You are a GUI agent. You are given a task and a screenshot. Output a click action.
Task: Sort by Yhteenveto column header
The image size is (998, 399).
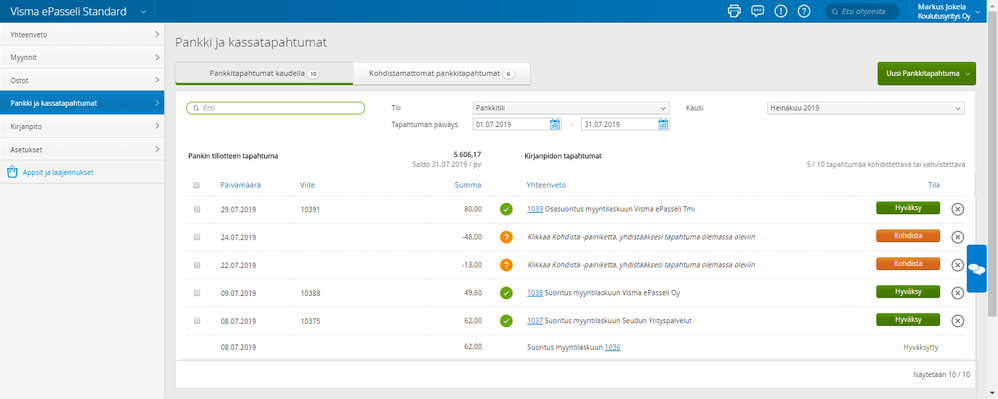[546, 185]
